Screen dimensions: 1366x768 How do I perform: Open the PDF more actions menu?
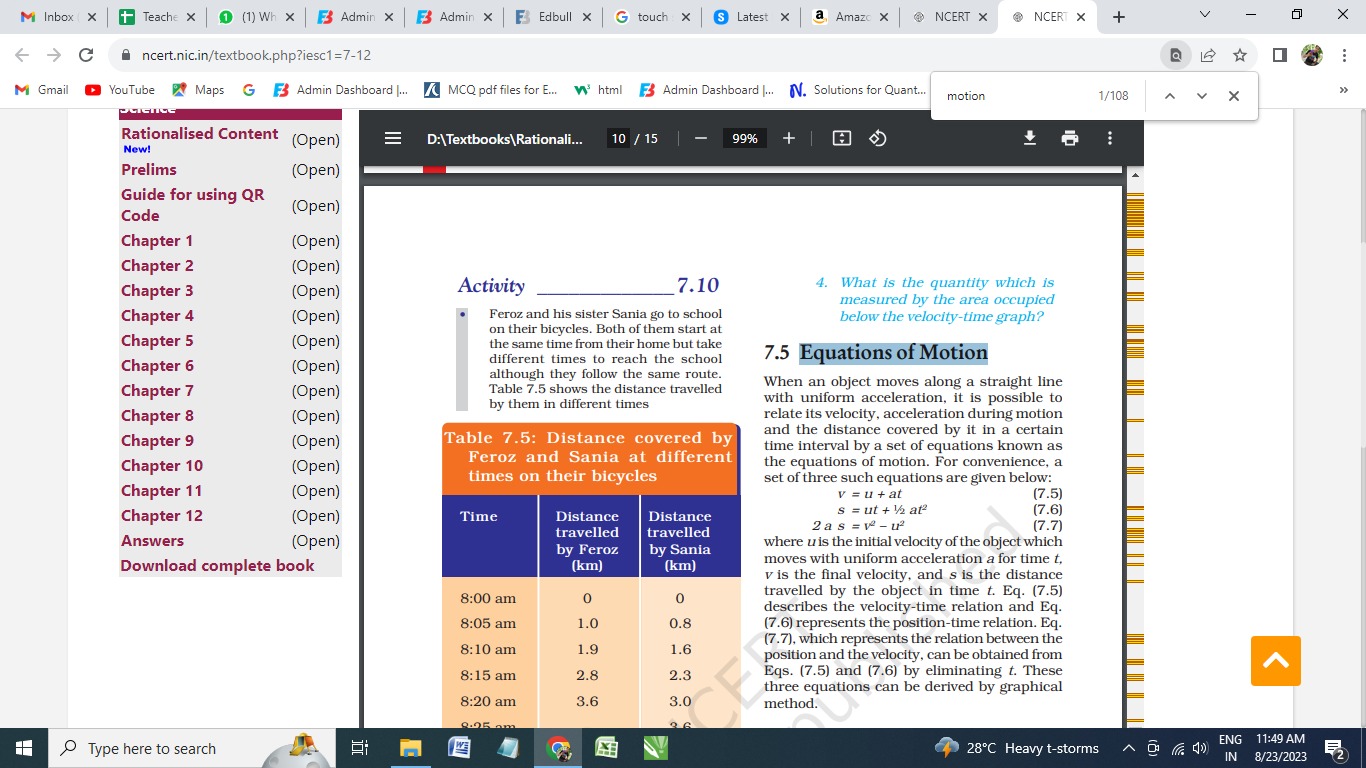coord(1110,138)
